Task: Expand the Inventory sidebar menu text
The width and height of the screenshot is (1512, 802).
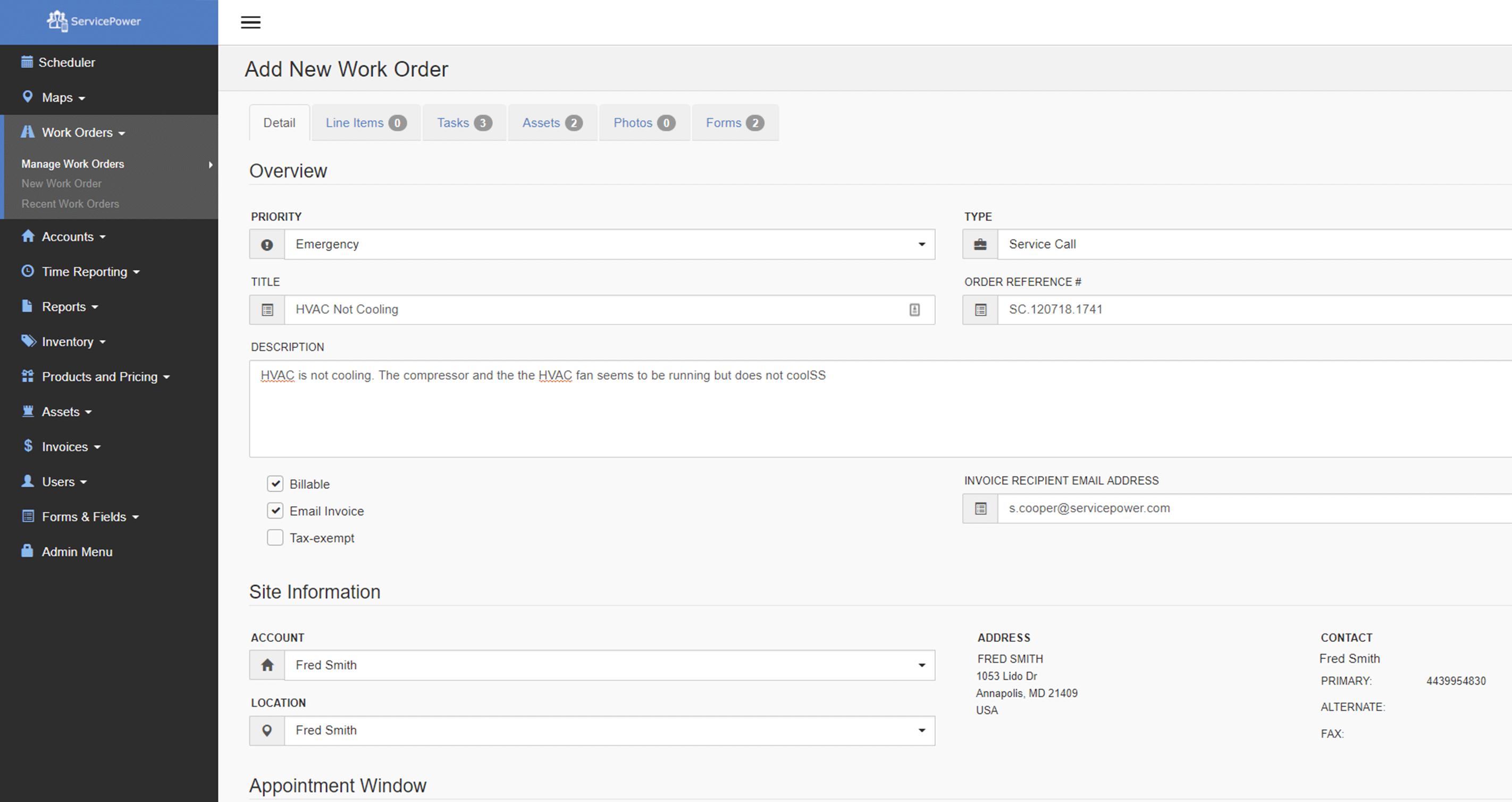Action: click(68, 342)
